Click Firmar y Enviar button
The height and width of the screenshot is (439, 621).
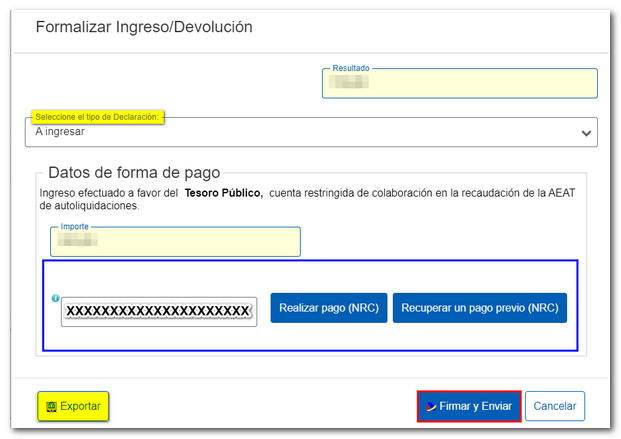(469, 406)
